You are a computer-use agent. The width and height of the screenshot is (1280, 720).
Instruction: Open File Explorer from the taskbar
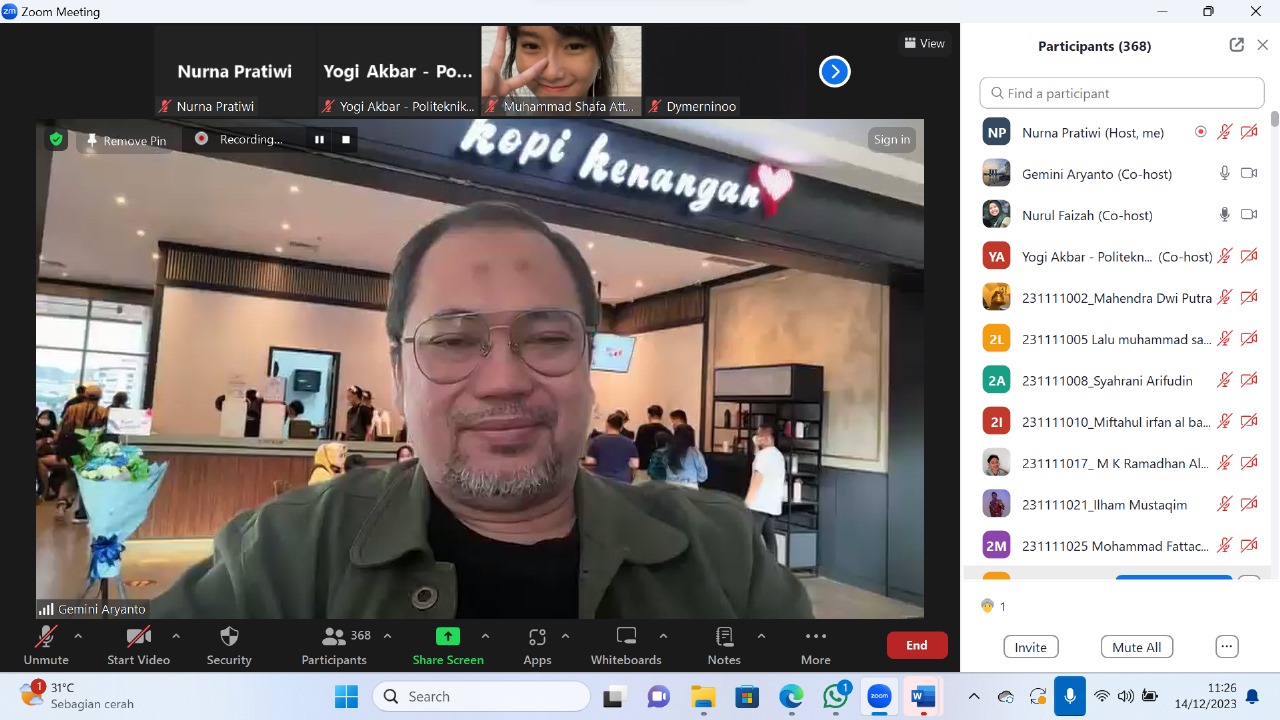703,696
